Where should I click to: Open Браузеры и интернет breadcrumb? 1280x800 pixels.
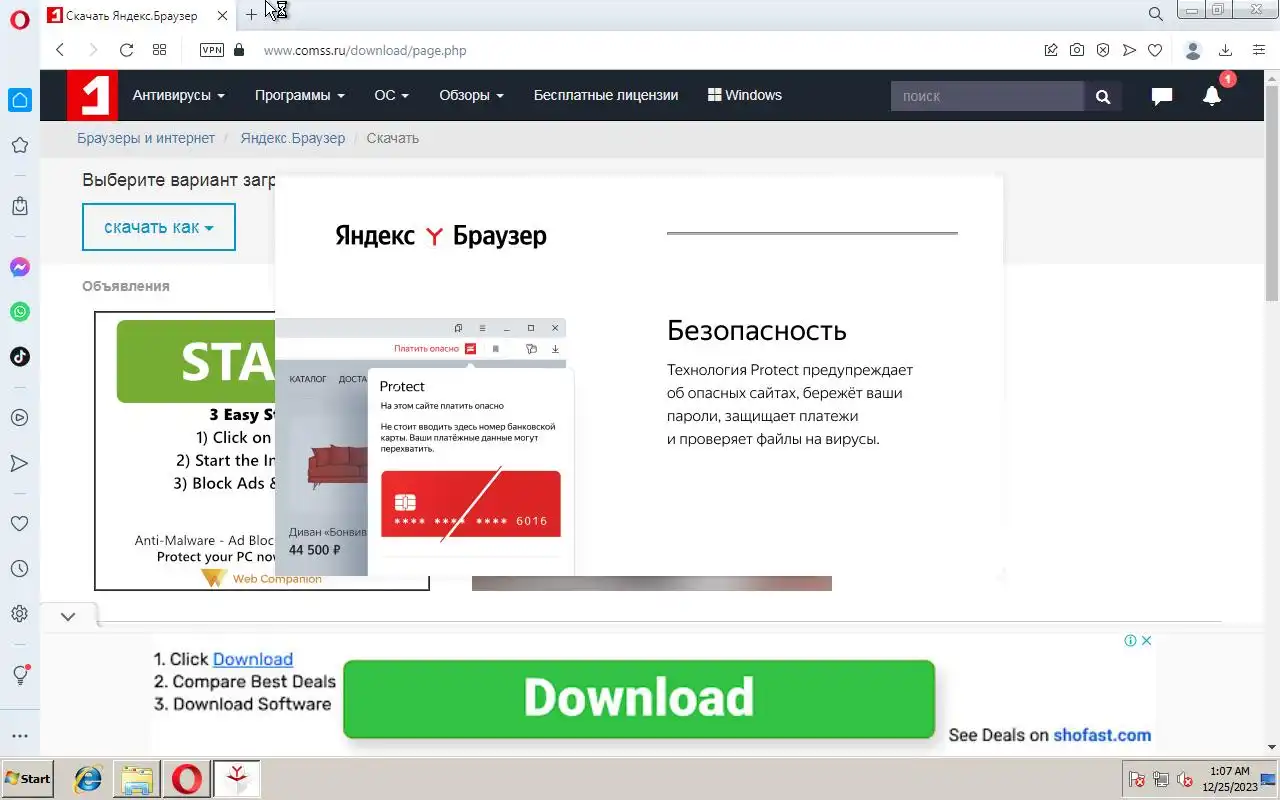point(146,138)
